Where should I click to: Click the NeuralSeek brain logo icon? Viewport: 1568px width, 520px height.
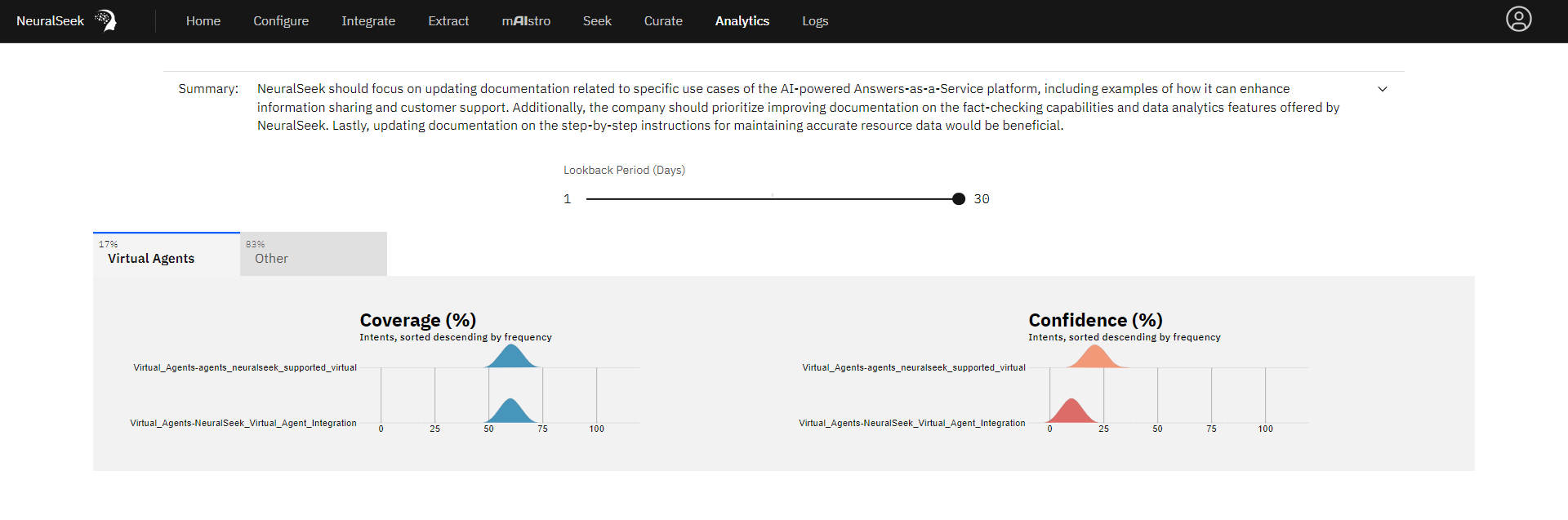tap(106, 20)
